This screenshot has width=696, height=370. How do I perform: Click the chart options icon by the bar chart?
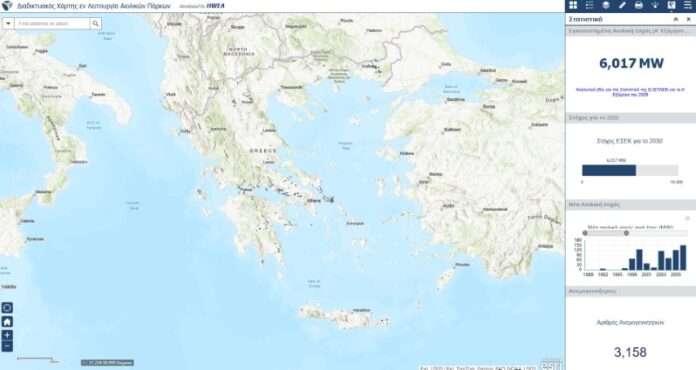coord(688,218)
